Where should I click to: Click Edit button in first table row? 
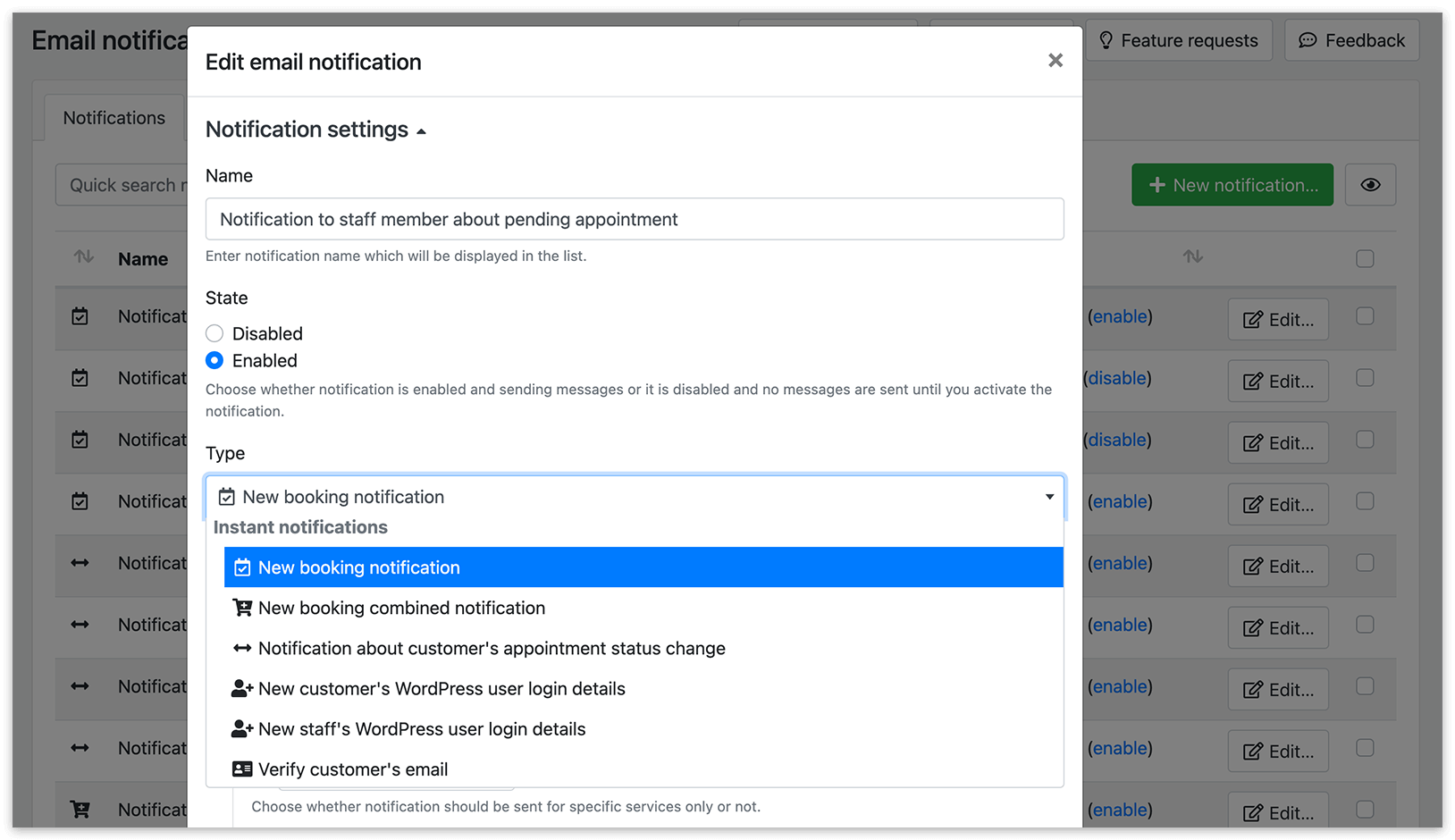click(1278, 319)
